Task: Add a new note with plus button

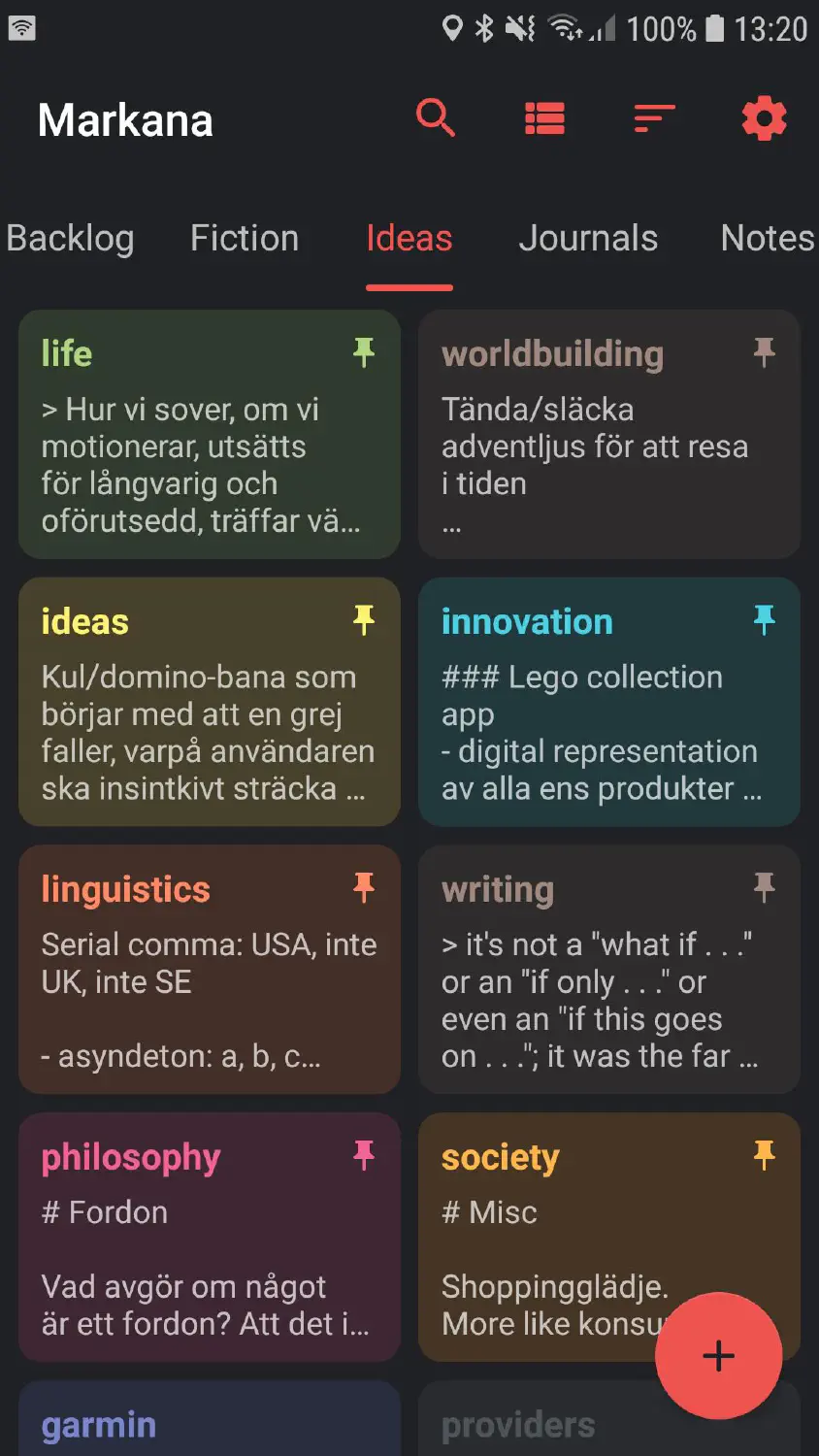Action: coord(718,1355)
